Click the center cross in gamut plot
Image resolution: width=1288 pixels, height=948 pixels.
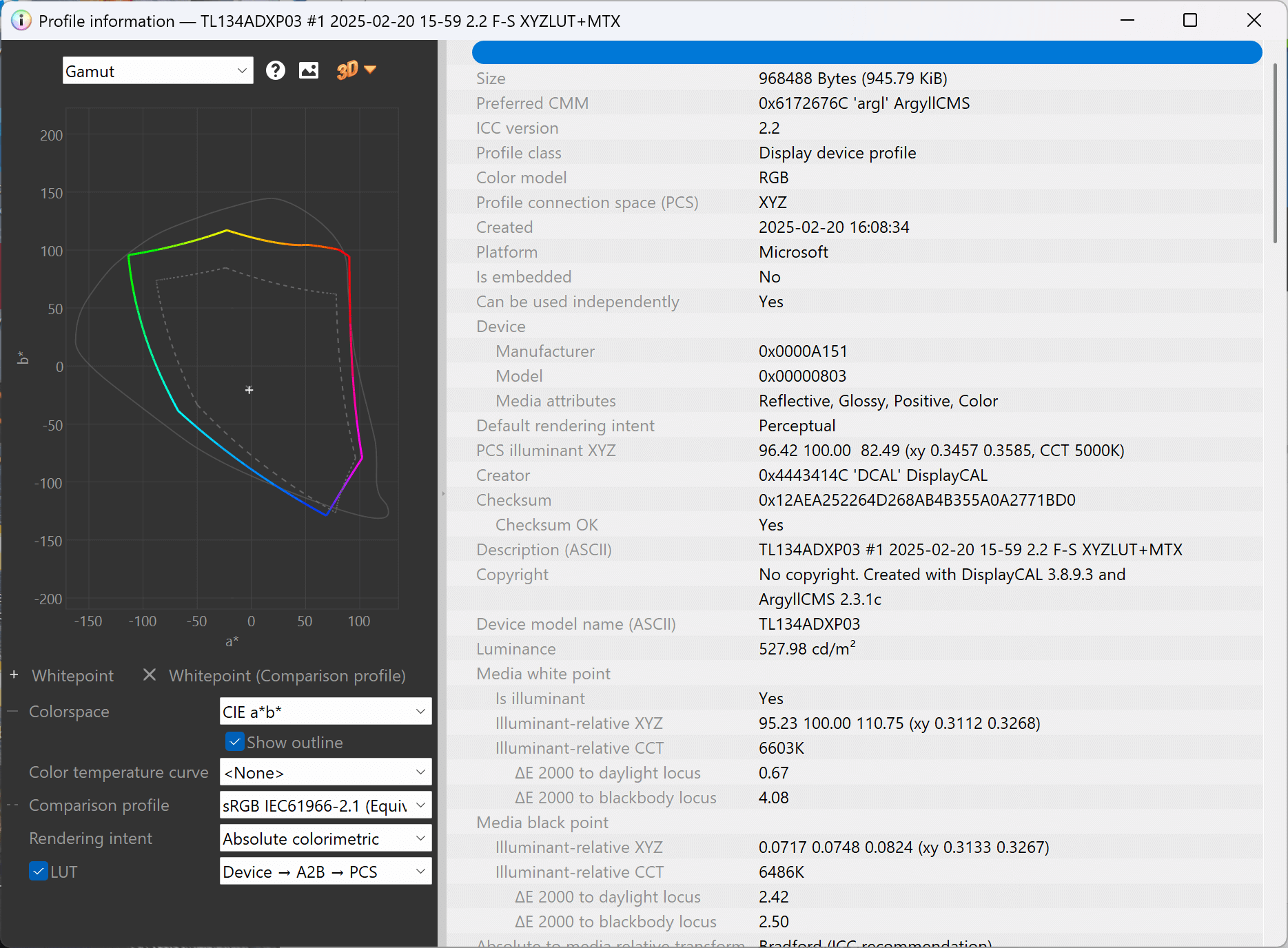click(249, 390)
